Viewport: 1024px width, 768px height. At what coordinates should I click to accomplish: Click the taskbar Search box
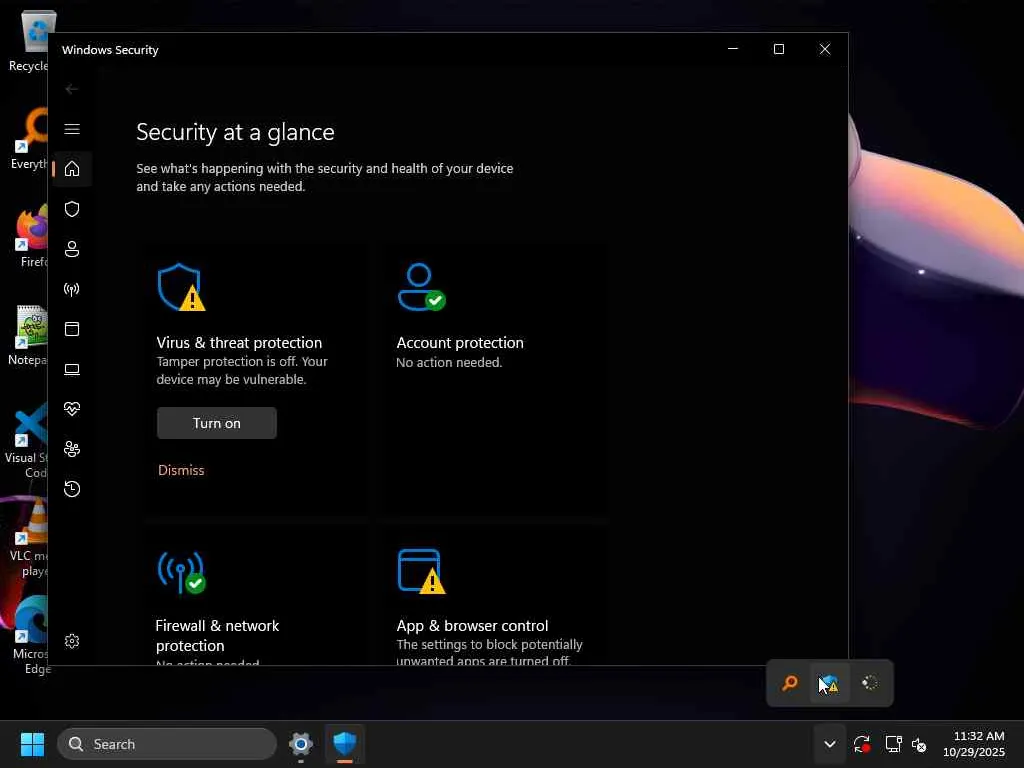click(x=167, y=744)
